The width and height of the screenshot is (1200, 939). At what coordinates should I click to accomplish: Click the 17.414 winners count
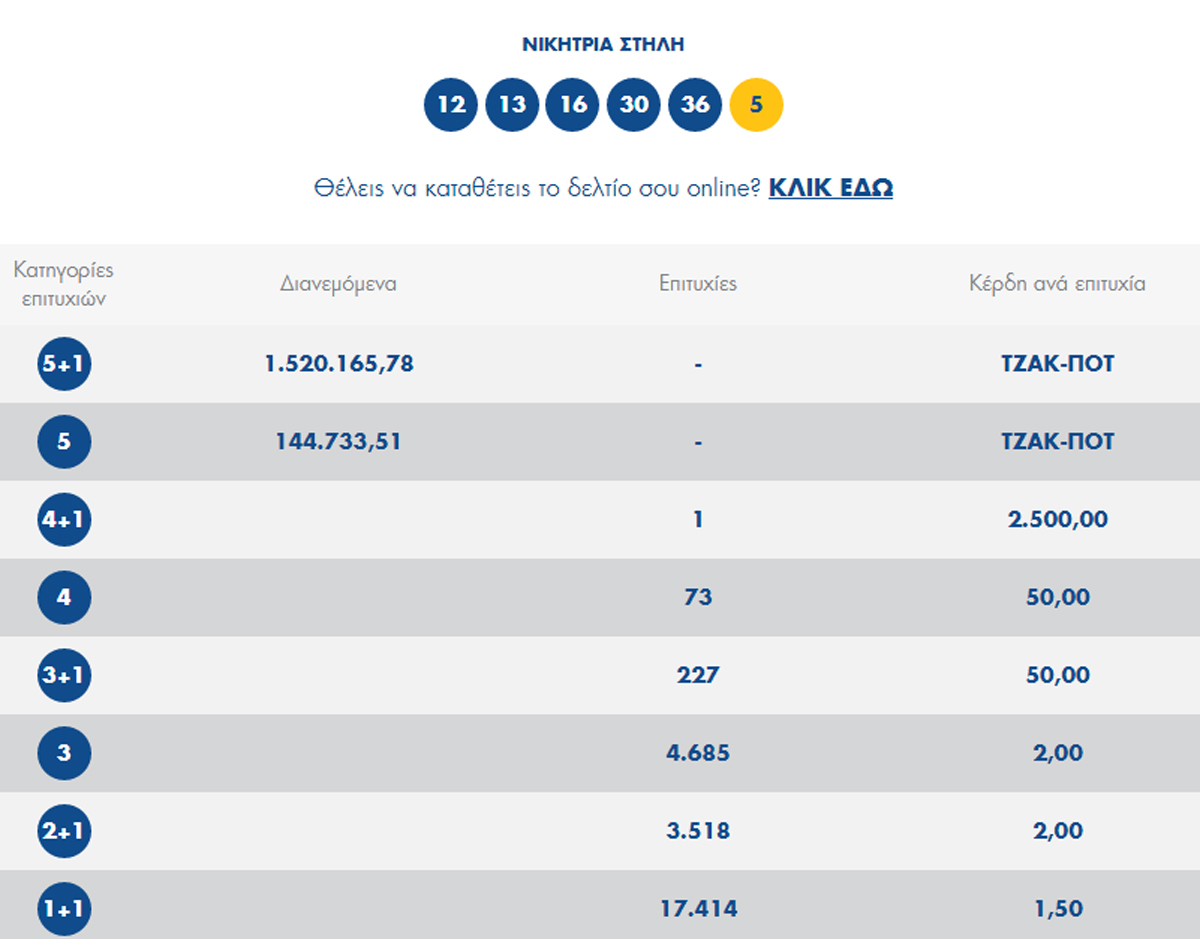point(698,909)
